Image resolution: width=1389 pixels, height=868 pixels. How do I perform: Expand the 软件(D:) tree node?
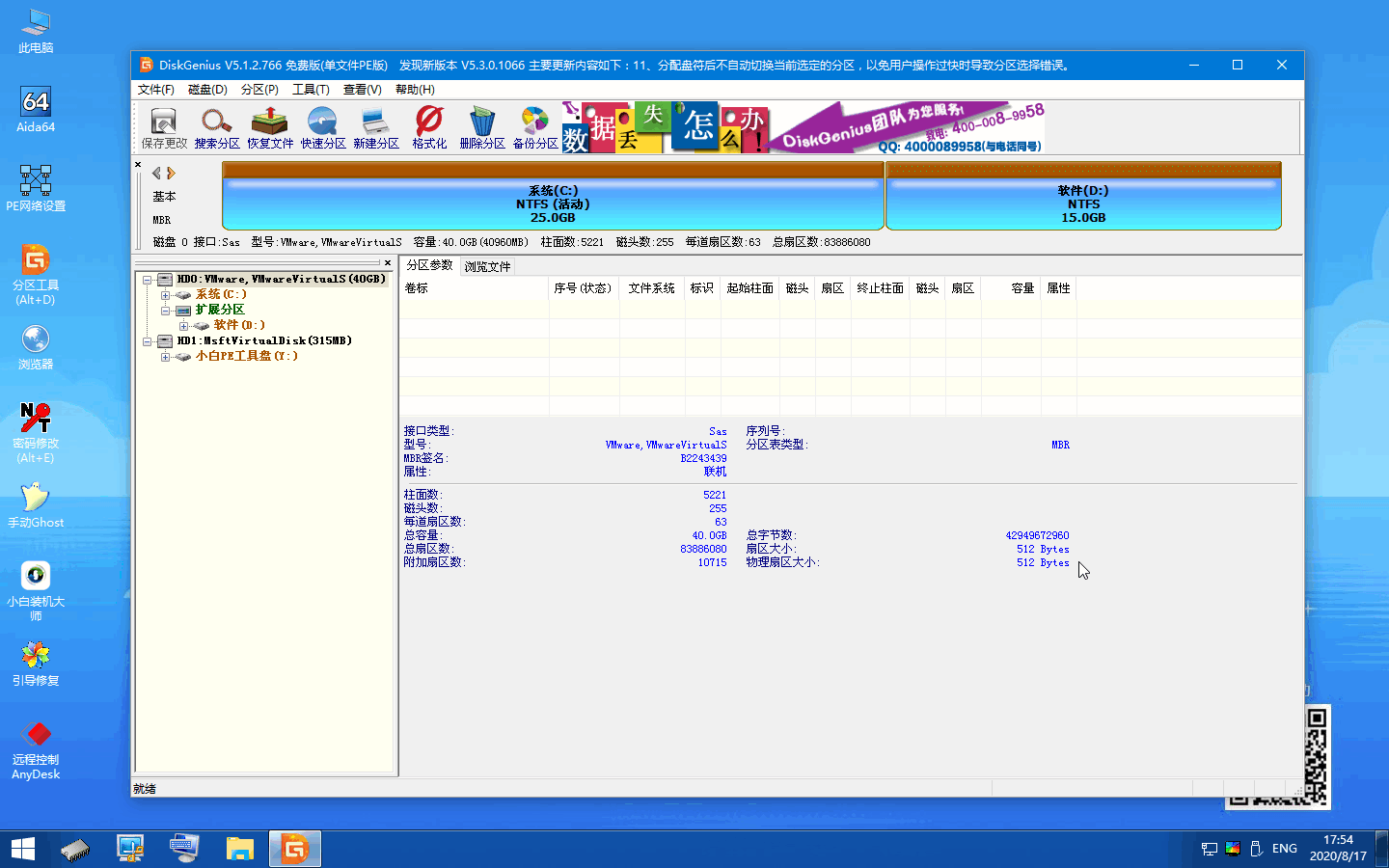click(x=183, y=326)
